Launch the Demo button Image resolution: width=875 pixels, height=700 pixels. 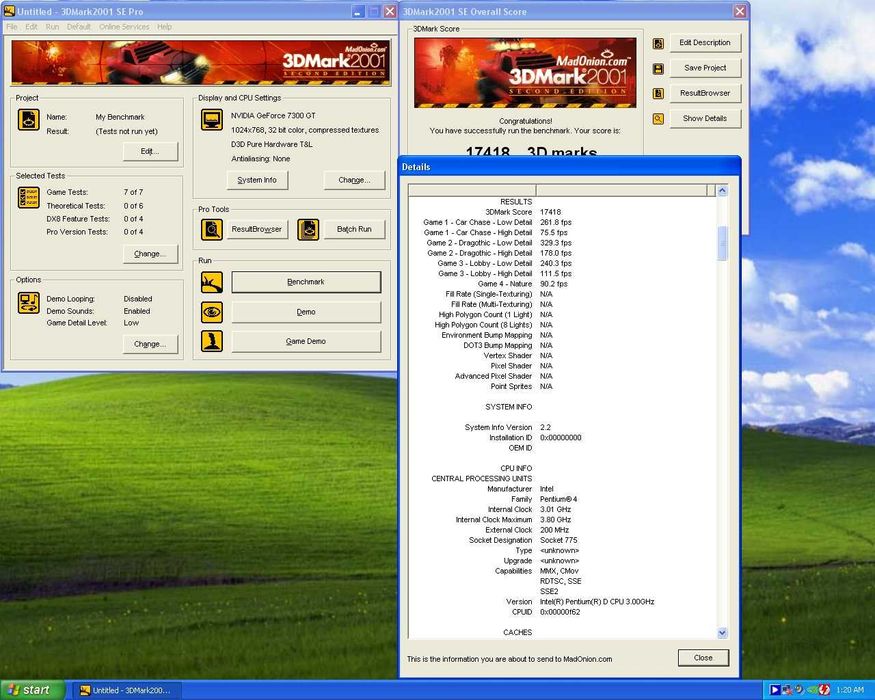pos(306,312)
